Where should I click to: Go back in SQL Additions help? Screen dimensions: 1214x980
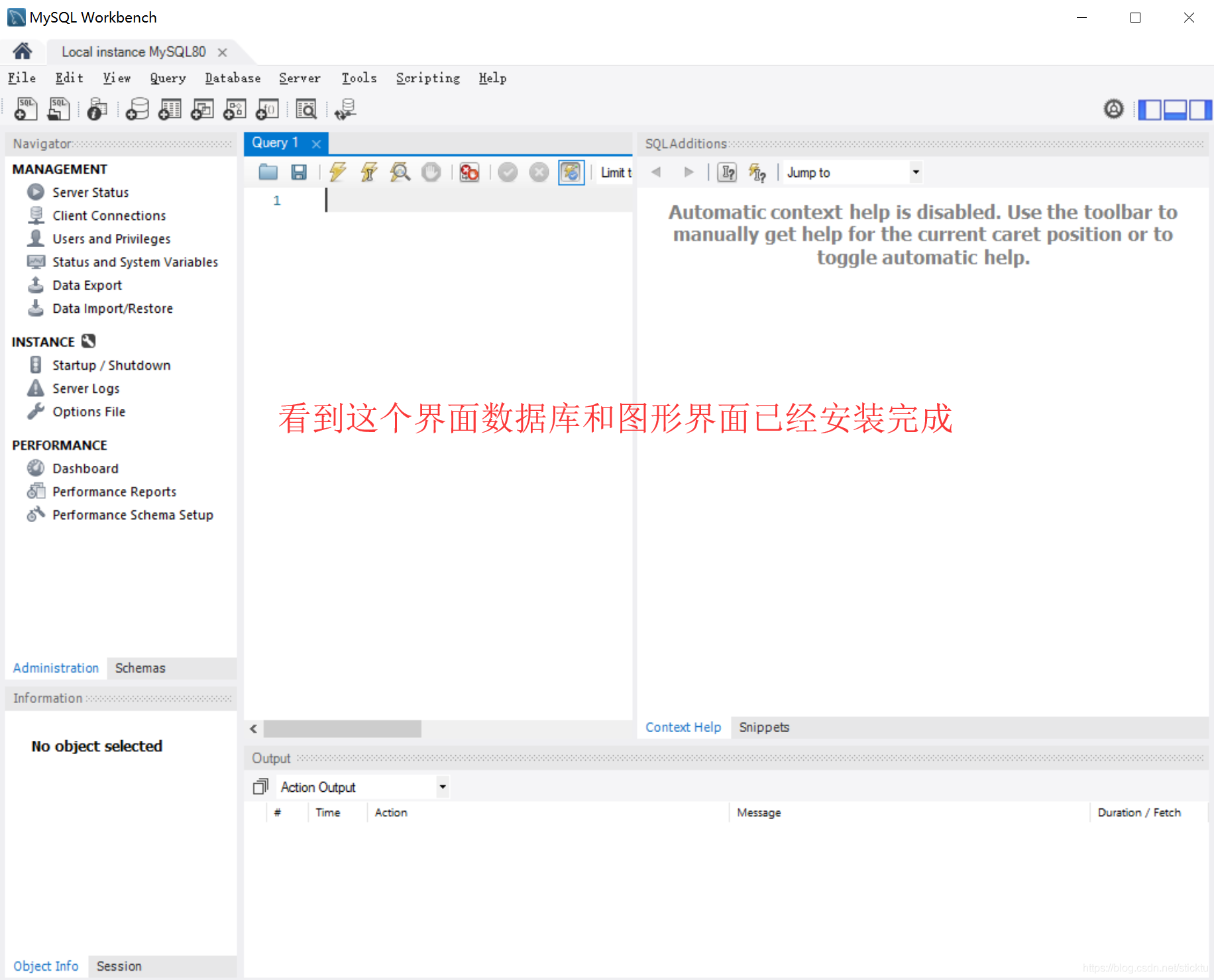[656, 172]
